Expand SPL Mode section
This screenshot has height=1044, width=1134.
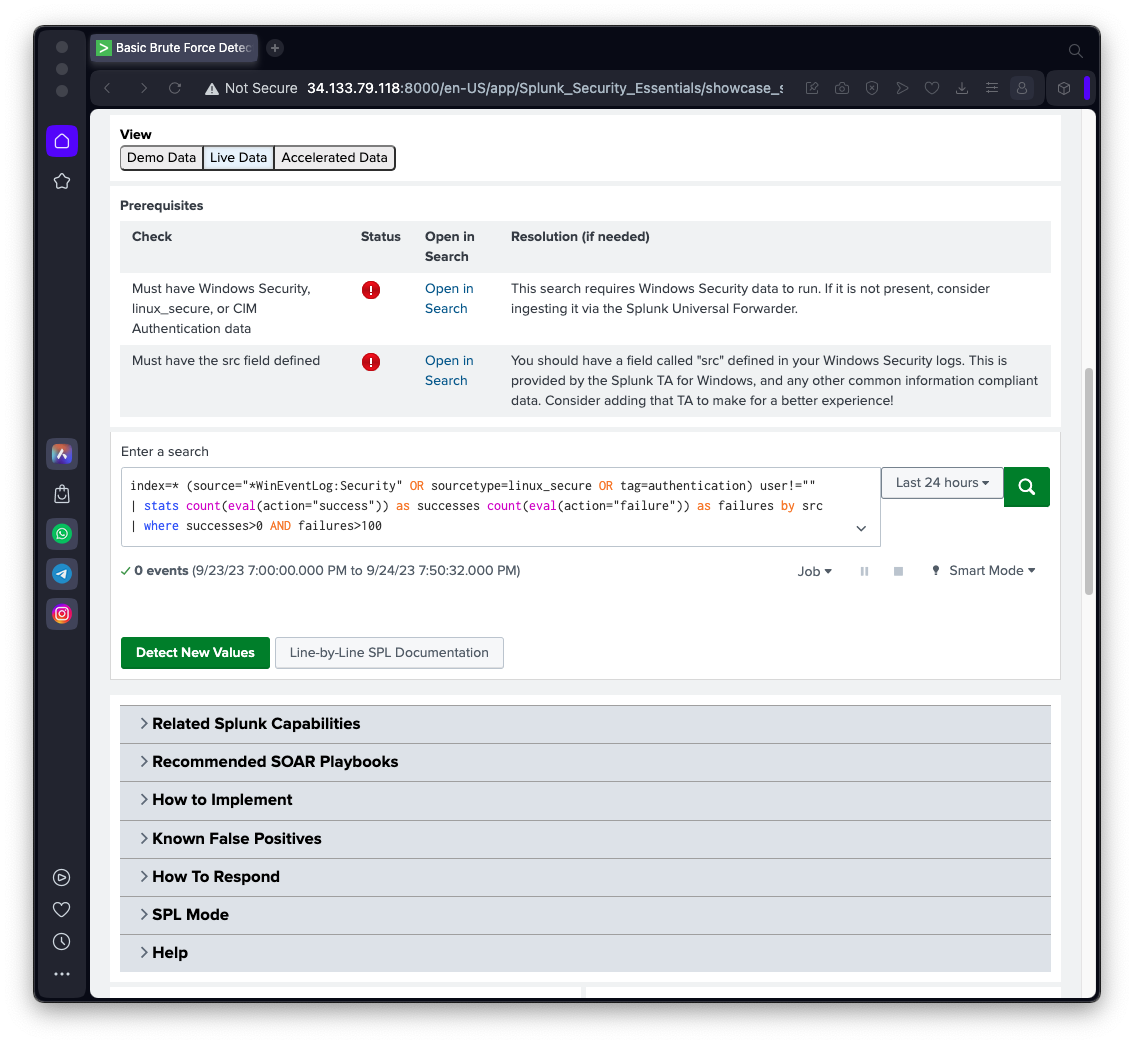[585, 915]
